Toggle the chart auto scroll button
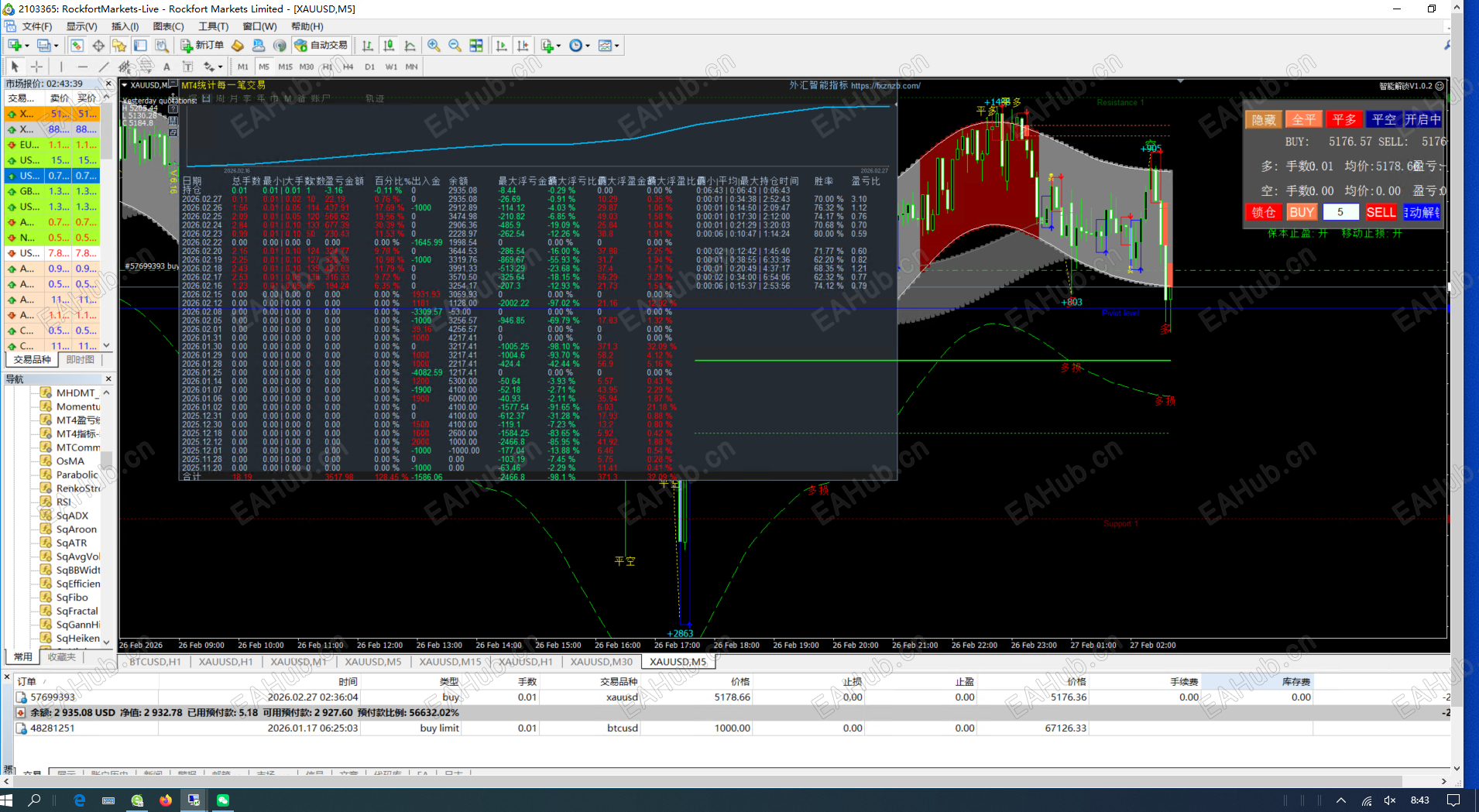The height and width of the screenshot is (812, 1479). click(502, 46)
